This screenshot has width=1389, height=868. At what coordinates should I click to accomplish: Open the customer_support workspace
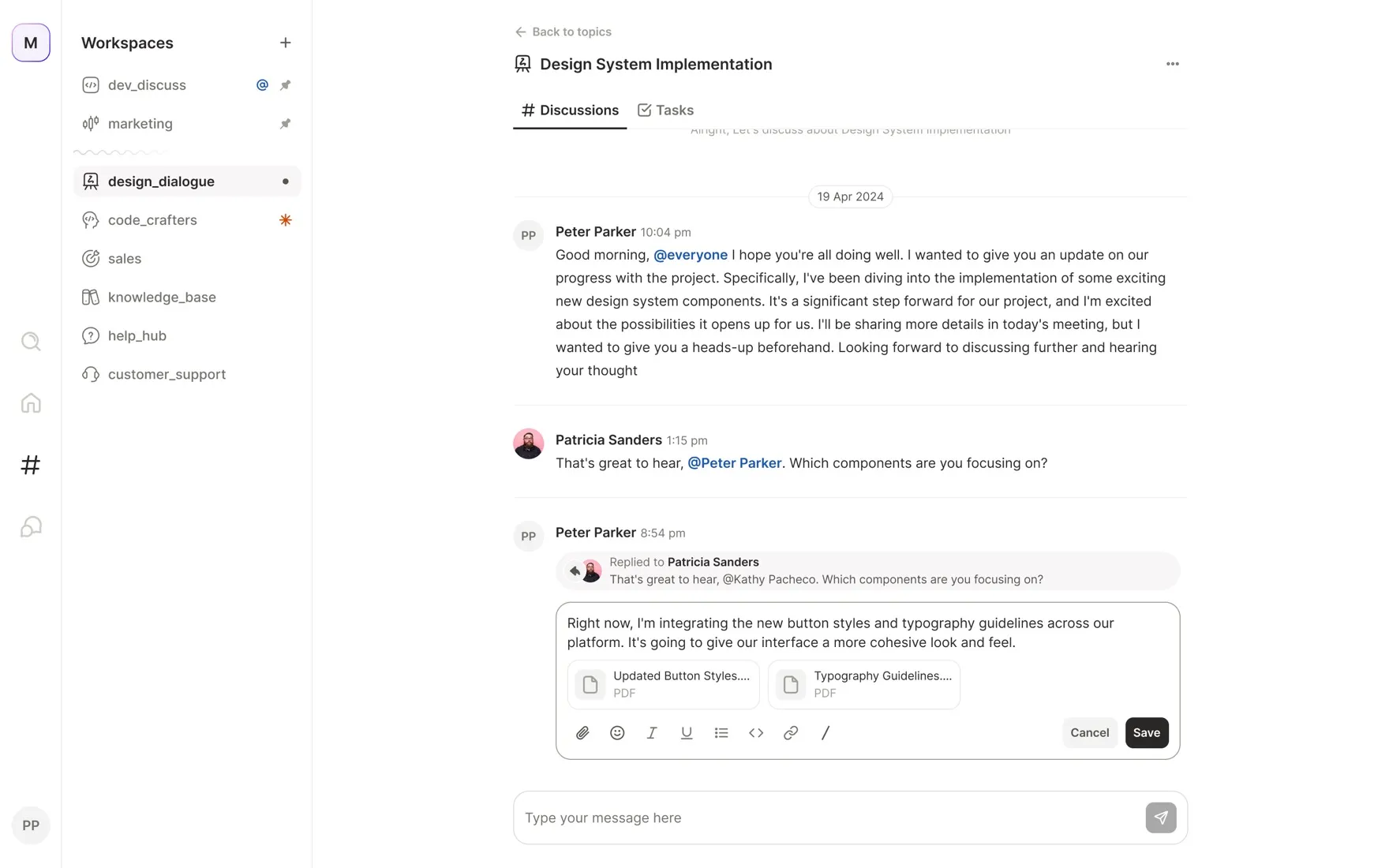pos(187,375)
